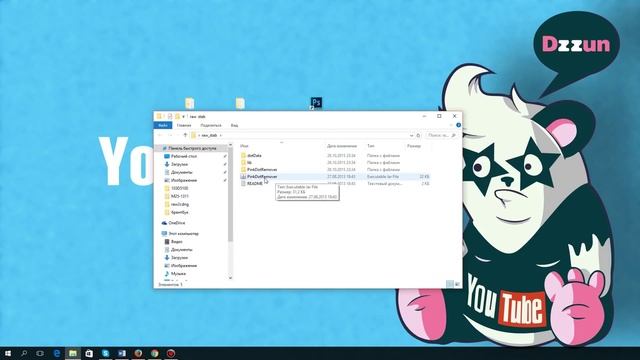640x360 pixels.
Task: Select Панель быстрого доступа node
Action: coord(192,148)
